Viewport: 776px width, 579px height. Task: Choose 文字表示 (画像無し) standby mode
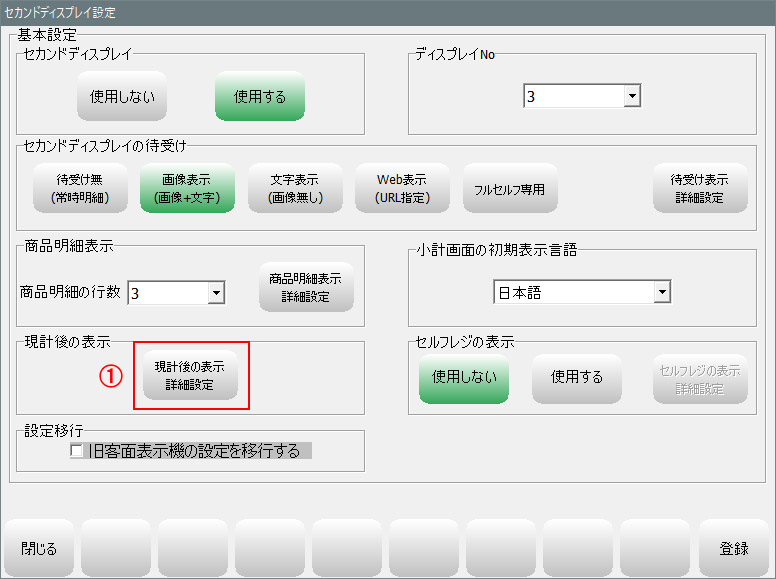pos(295,188)
